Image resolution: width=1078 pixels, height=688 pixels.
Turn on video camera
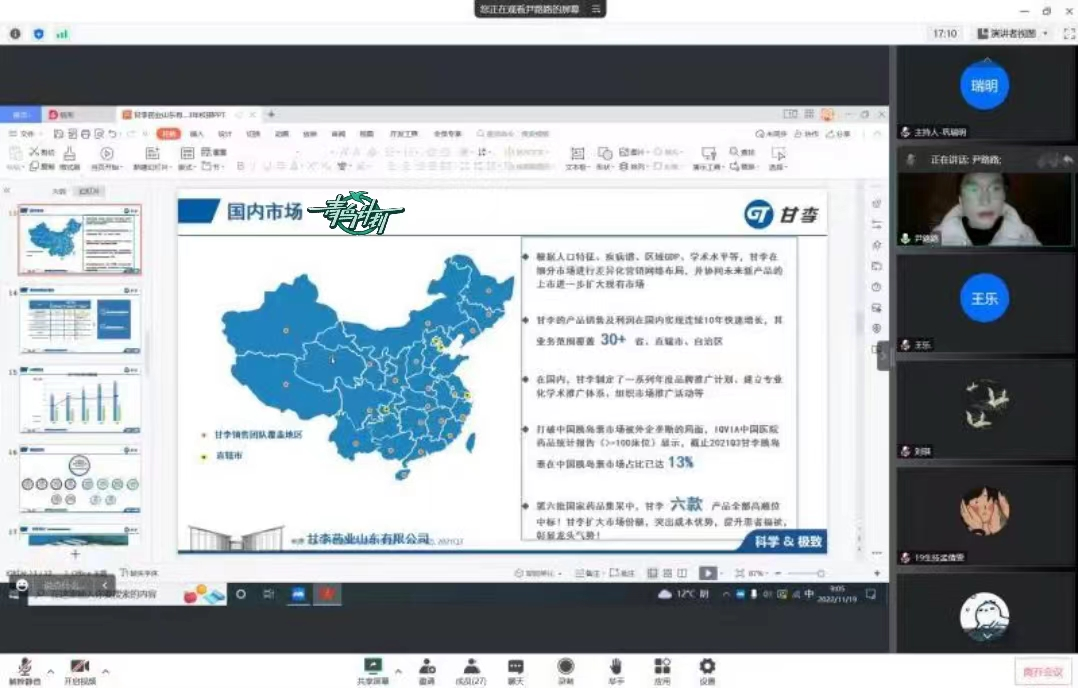[x=80, y=667]
